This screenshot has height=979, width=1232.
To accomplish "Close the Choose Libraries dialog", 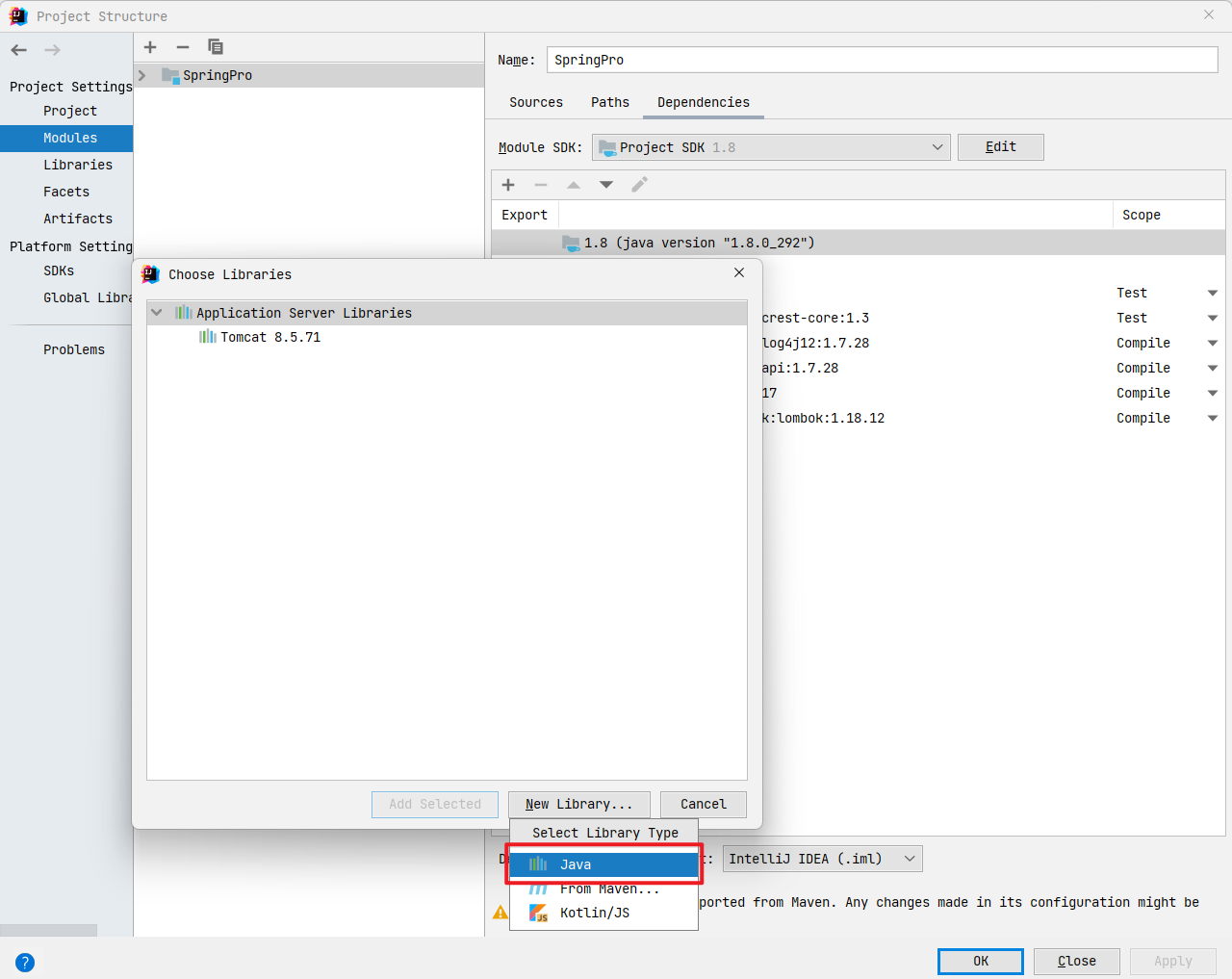I will (x=739, y=272).
